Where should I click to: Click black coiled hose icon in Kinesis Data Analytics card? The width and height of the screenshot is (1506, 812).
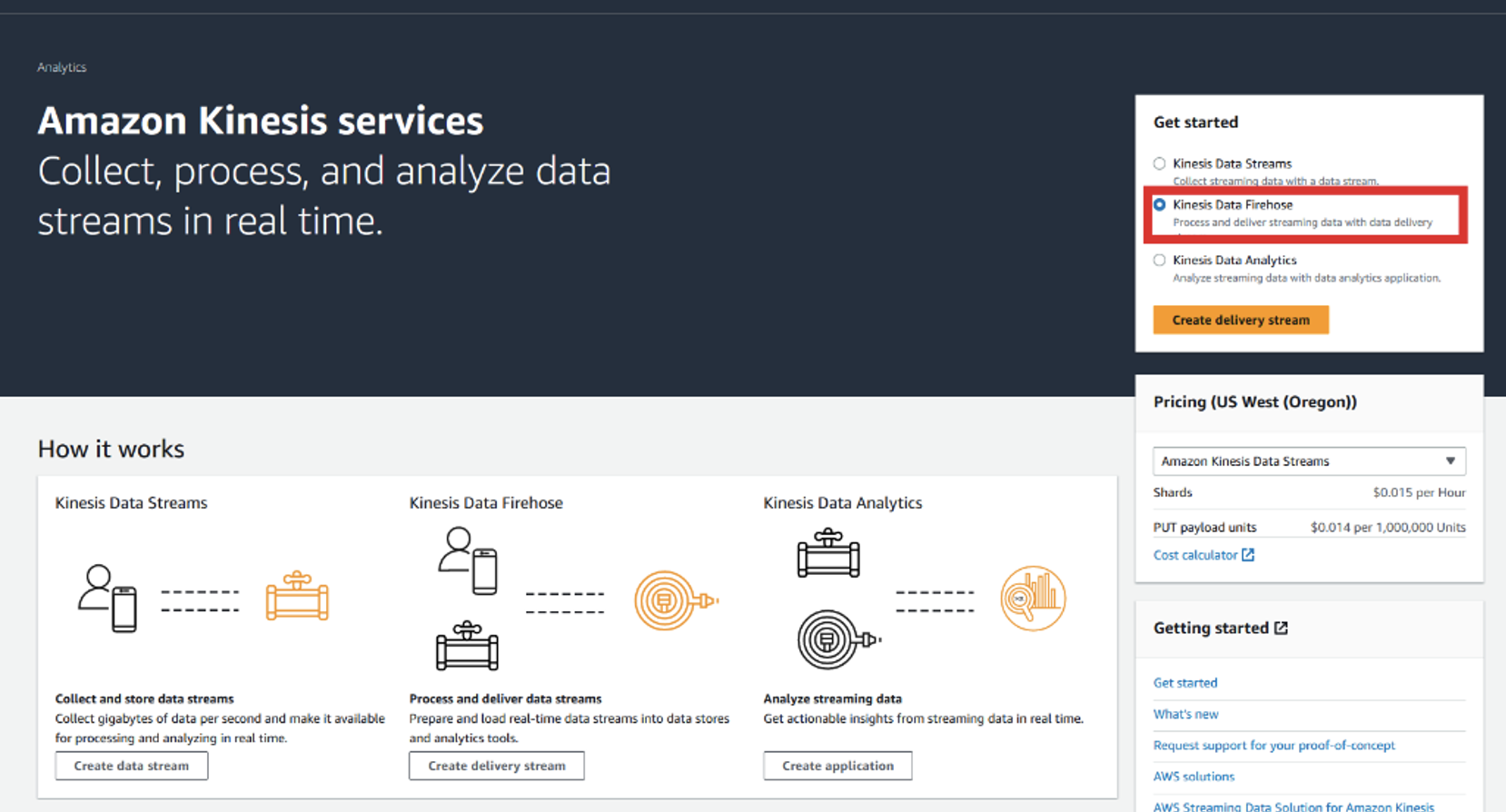(839, 639)
